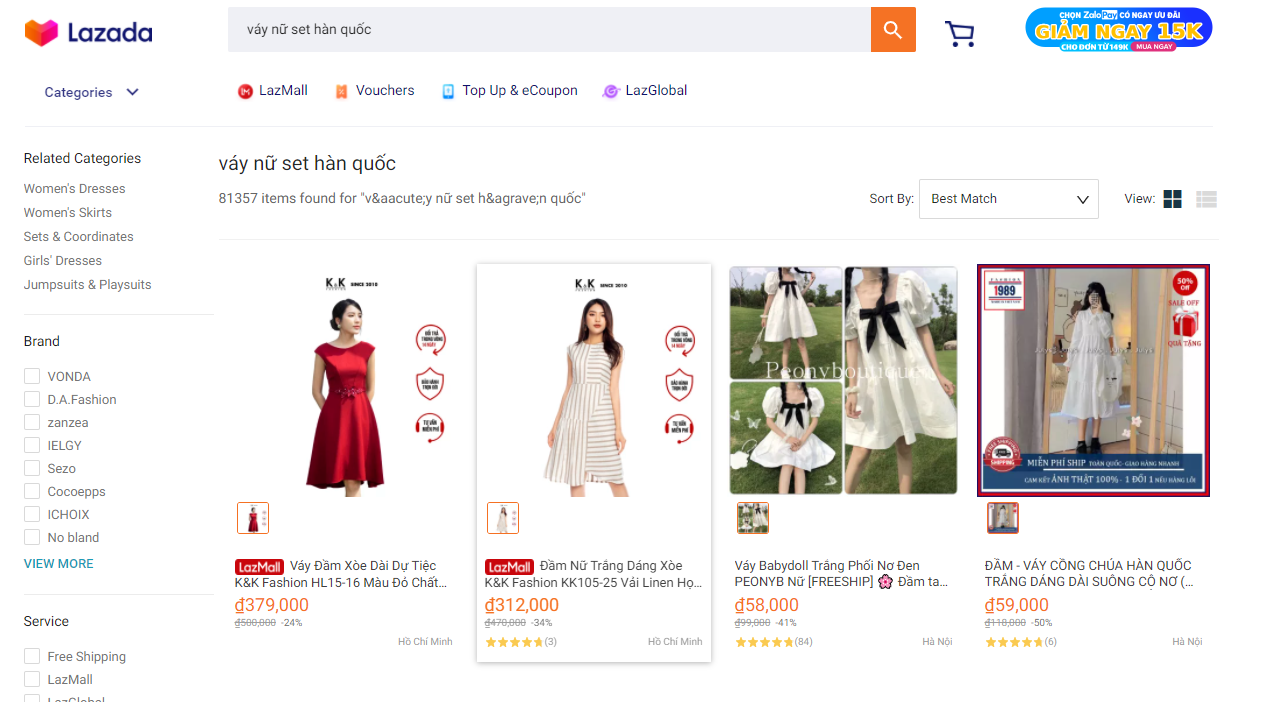Click inside the search input field
This screenshot has height=702, width=1273.
tap(548, 29)
